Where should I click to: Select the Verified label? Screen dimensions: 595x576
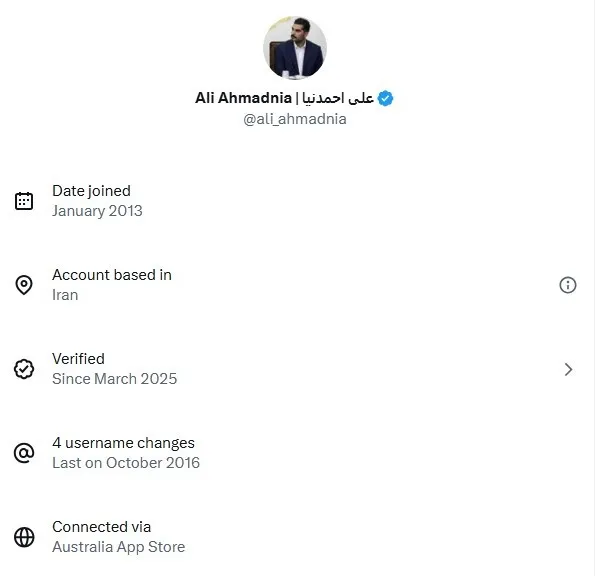tap(78, 359)
